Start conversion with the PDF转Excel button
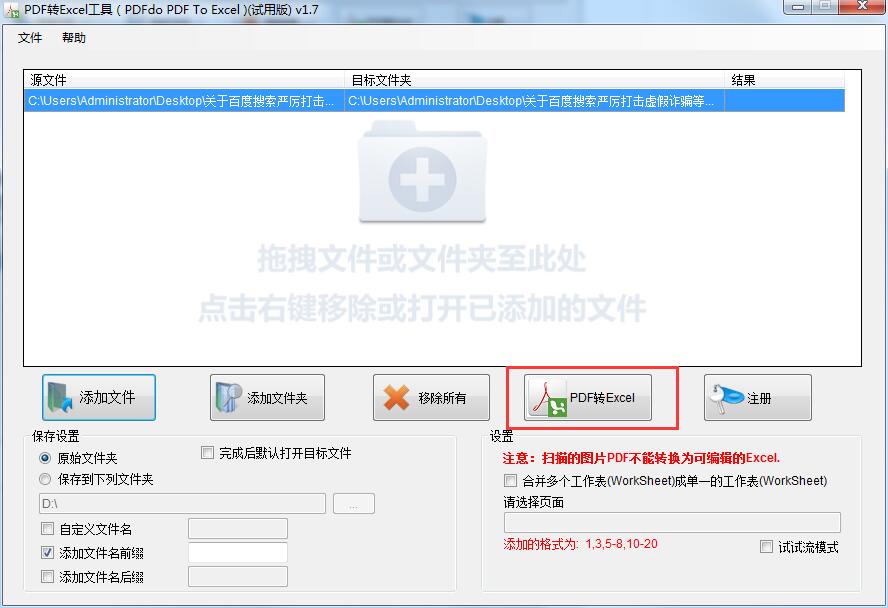This screenshot has height=608, width=888. coord(588,397)
